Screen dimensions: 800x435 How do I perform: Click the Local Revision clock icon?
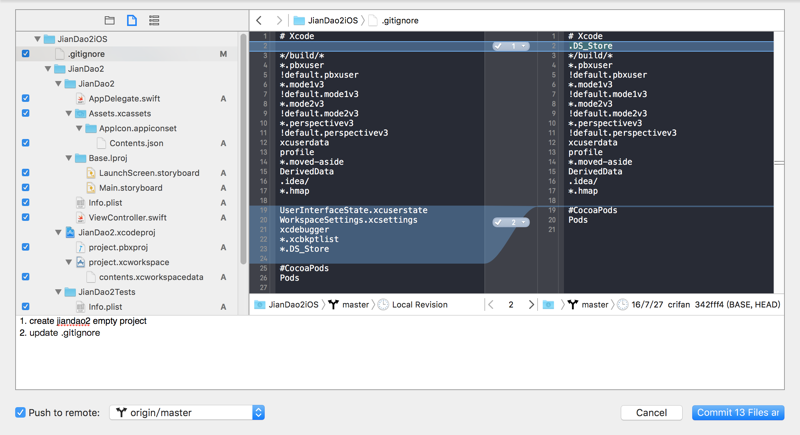(x=383, y=304)
